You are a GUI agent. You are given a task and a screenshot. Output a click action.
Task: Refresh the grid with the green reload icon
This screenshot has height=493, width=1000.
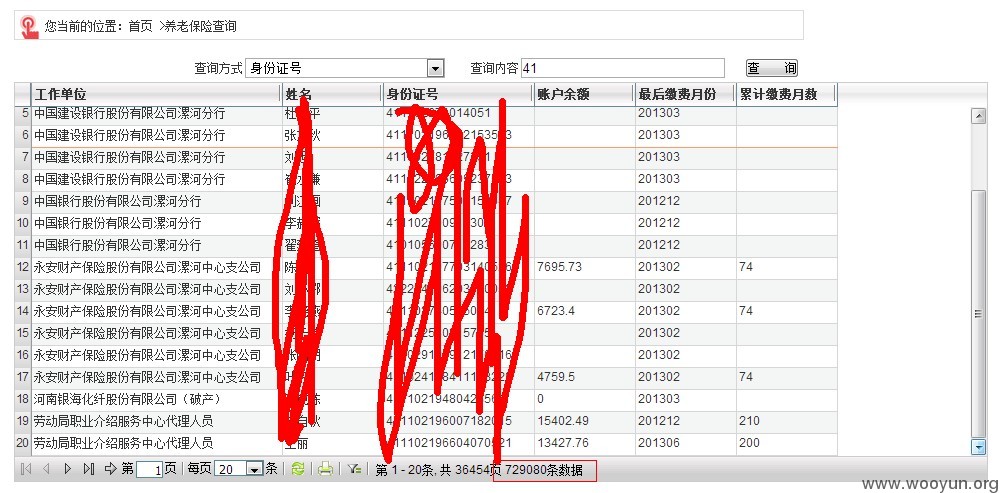pos(298,469)
